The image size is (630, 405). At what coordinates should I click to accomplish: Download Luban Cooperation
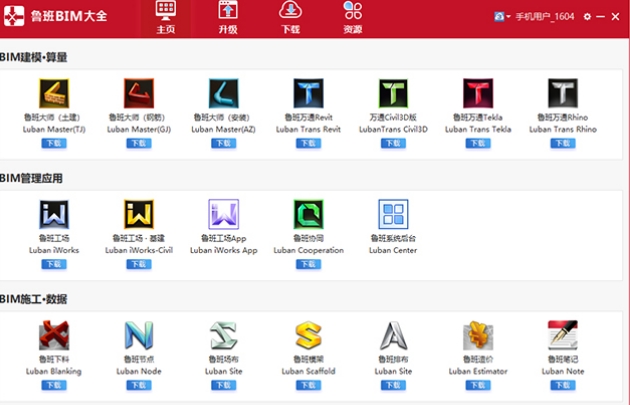[308, 264]
